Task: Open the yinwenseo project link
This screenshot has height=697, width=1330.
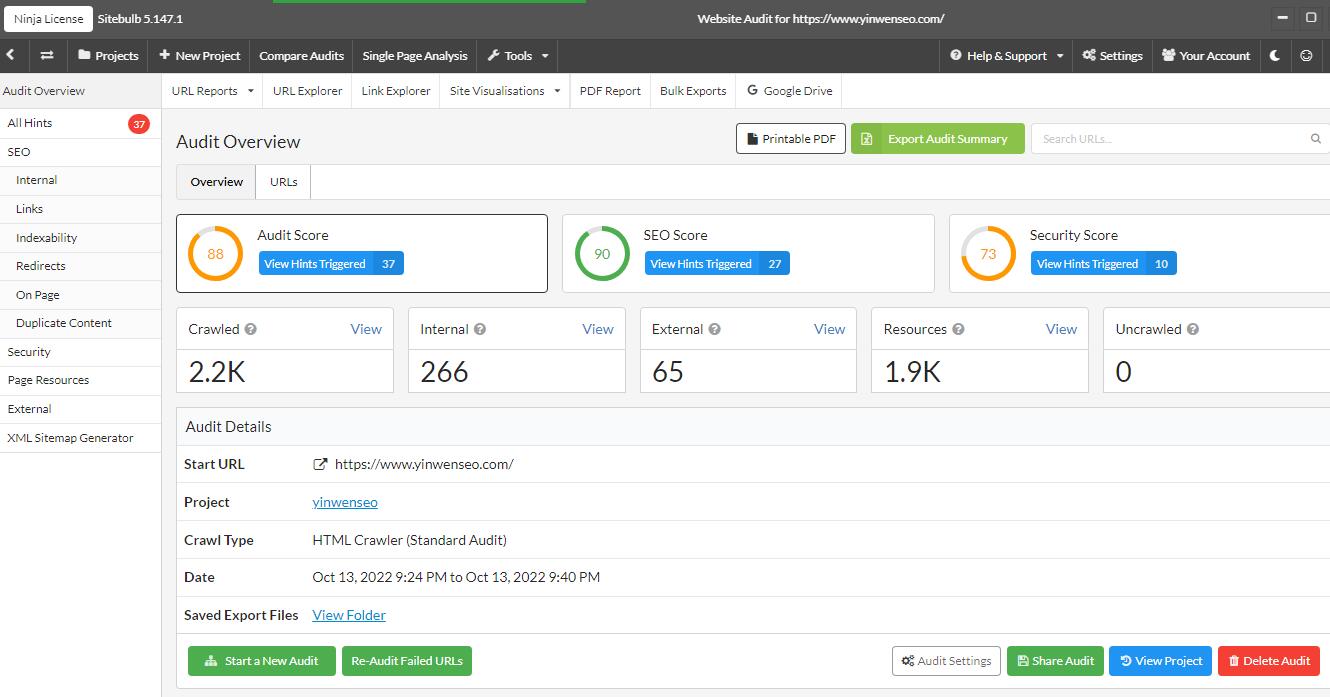Action: pyautogui.click(x=345, y=502)
